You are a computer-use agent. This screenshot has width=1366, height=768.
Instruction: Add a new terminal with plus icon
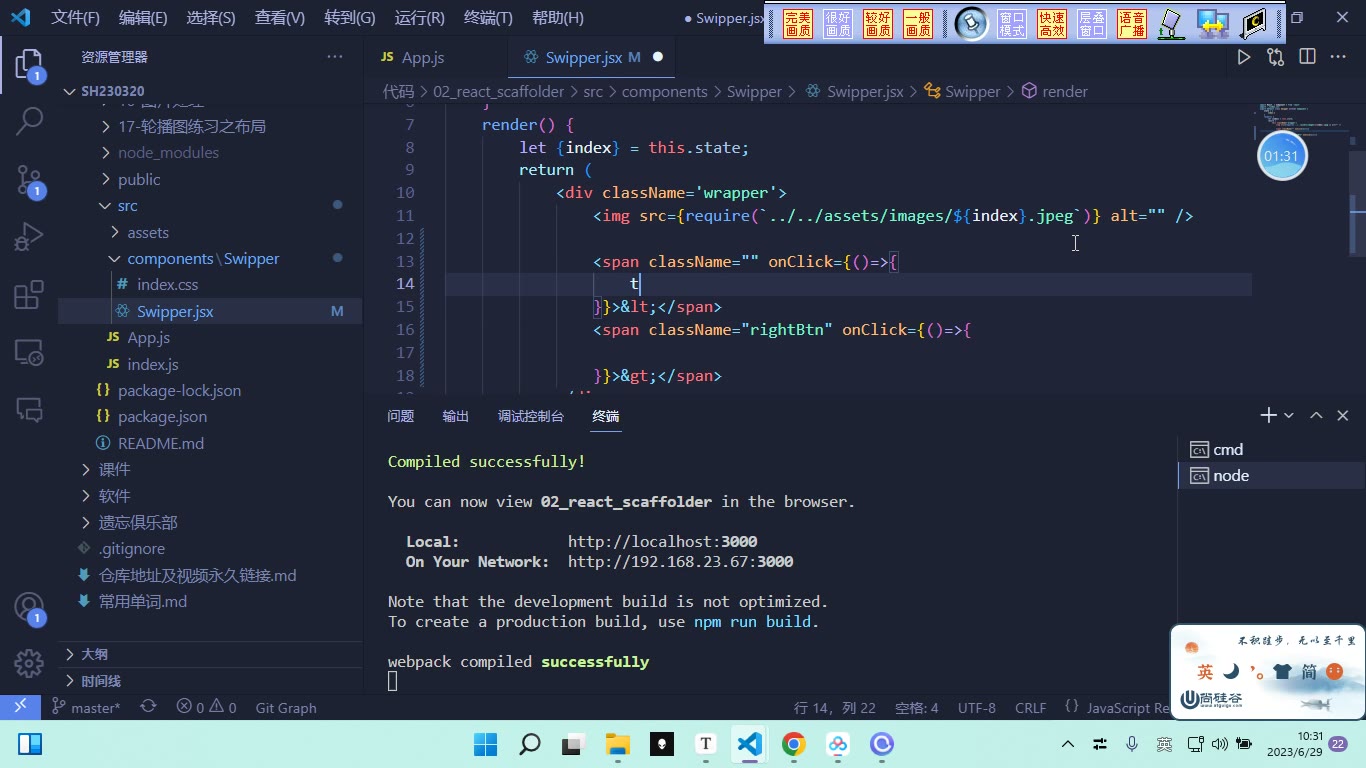pyautogui.click(x=1268, y=415)
